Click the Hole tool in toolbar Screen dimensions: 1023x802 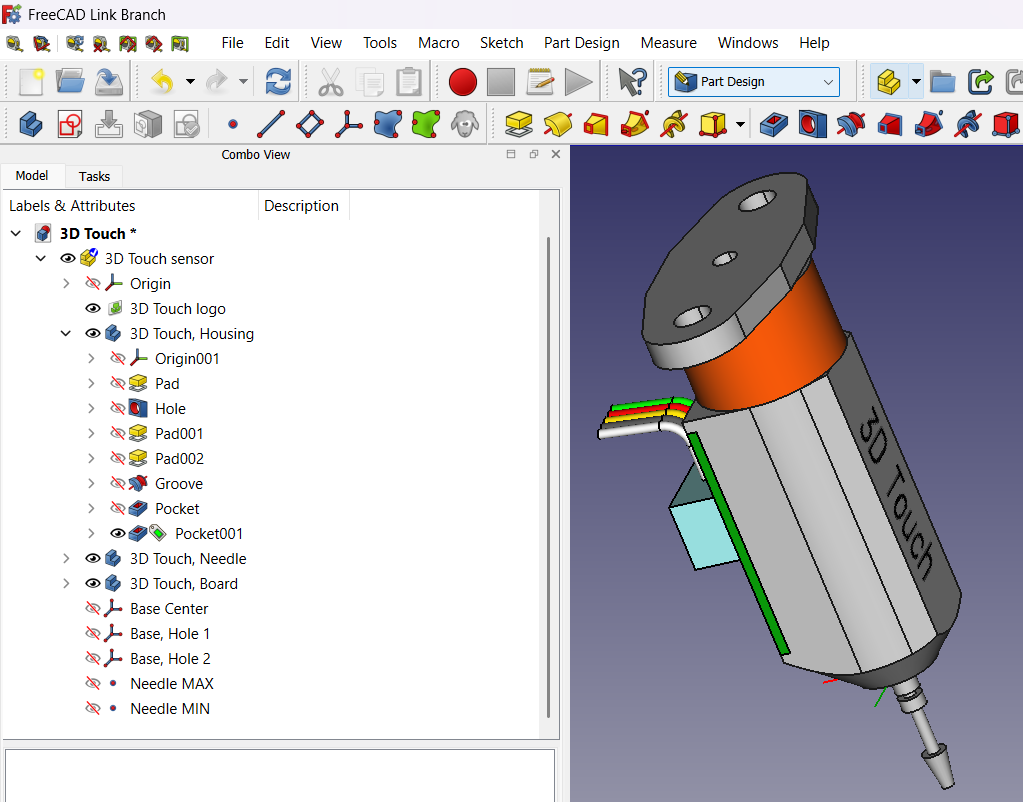click(812, 124)
